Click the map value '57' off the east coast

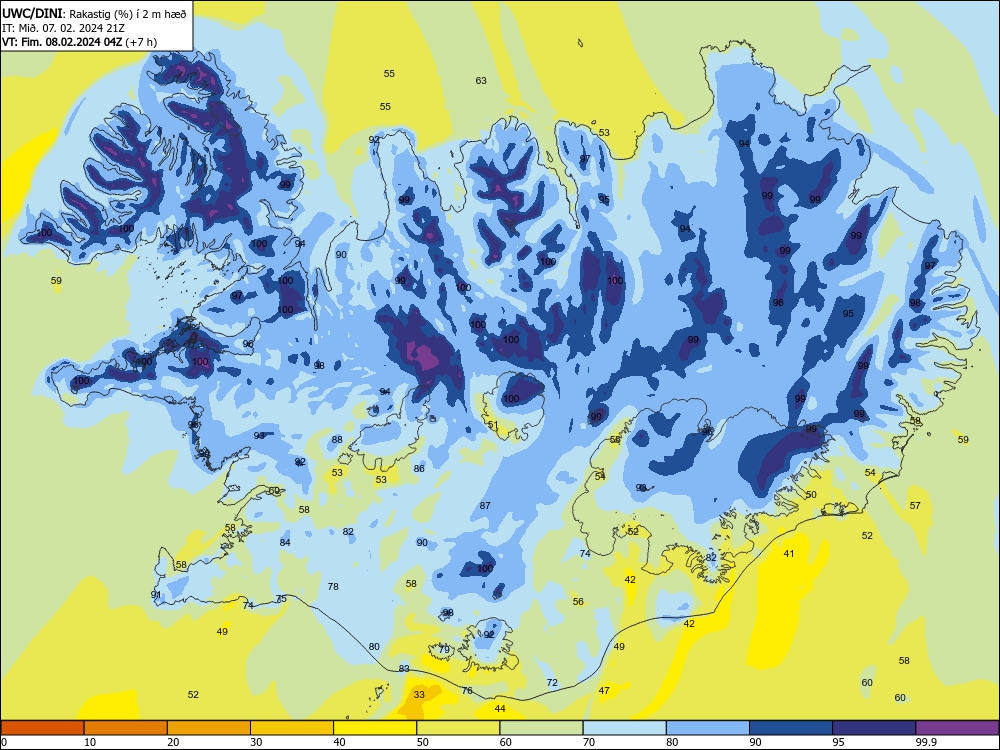point(915,505)
